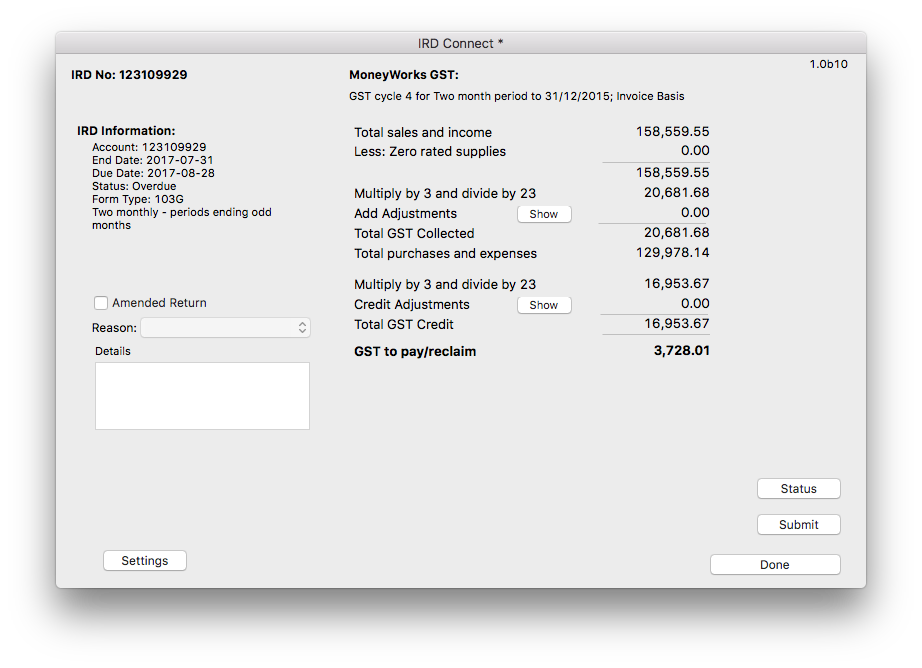Click the 'Less: Zero rated supplies' label
This screenshot has height=668, width=922.
click(x=430, y=151)
